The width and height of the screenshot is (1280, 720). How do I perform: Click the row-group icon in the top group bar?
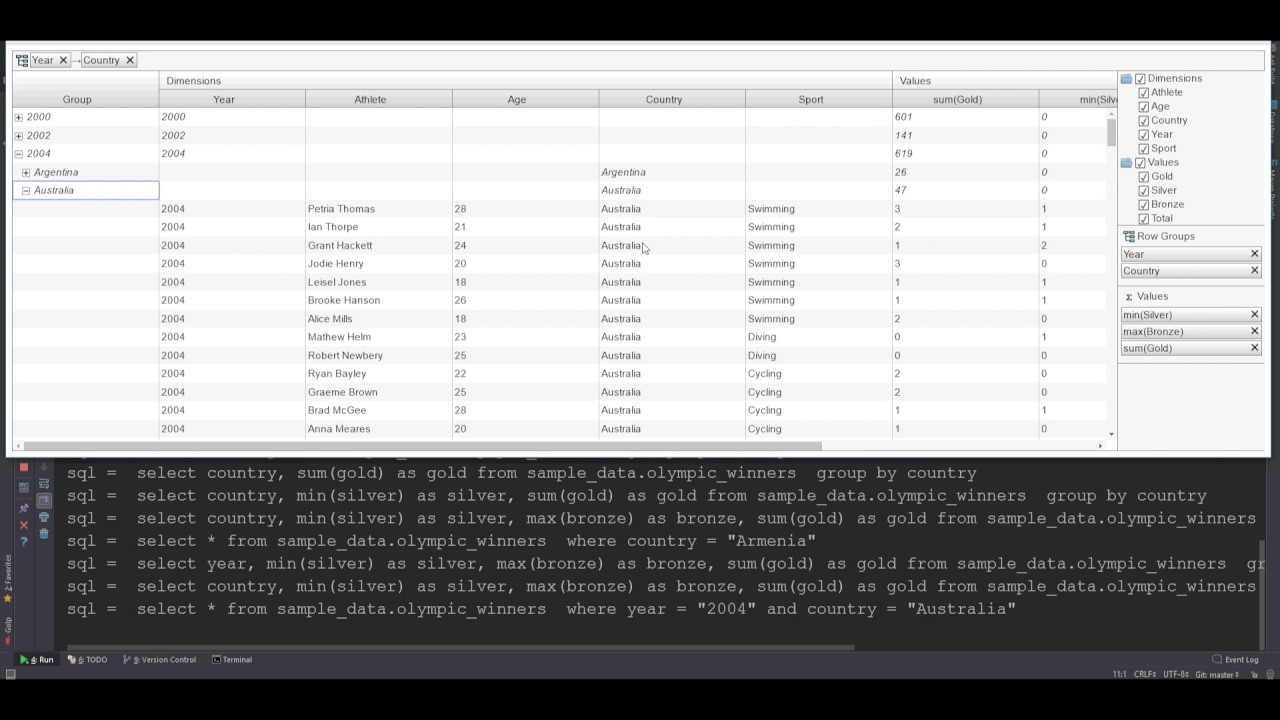(x=22, y=60)
